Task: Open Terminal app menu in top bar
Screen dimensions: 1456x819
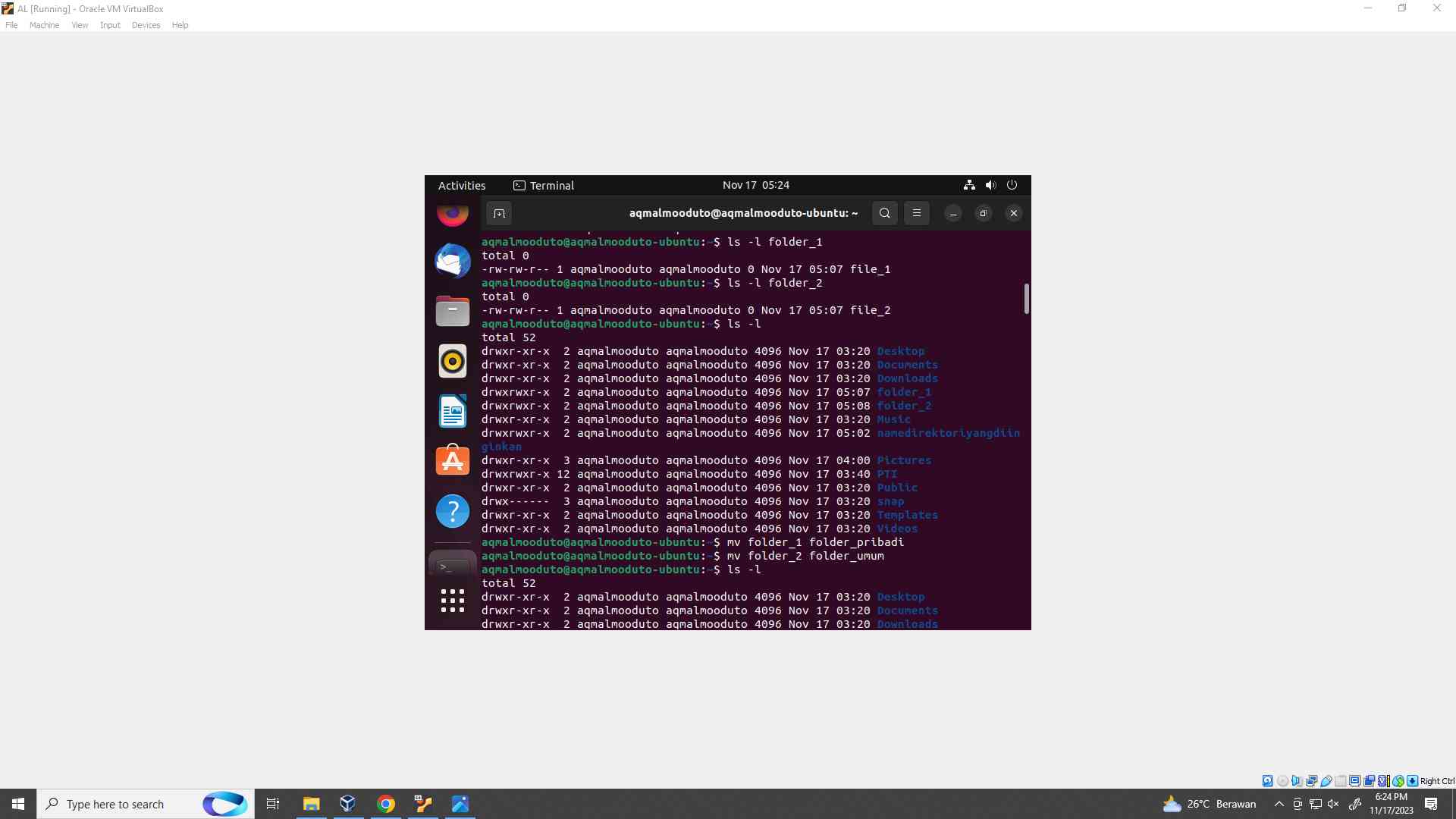Action: [544, 186]
